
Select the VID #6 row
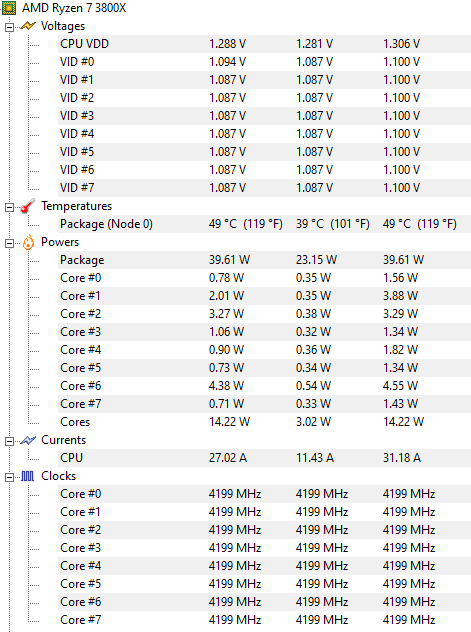[x=264, y=170]
